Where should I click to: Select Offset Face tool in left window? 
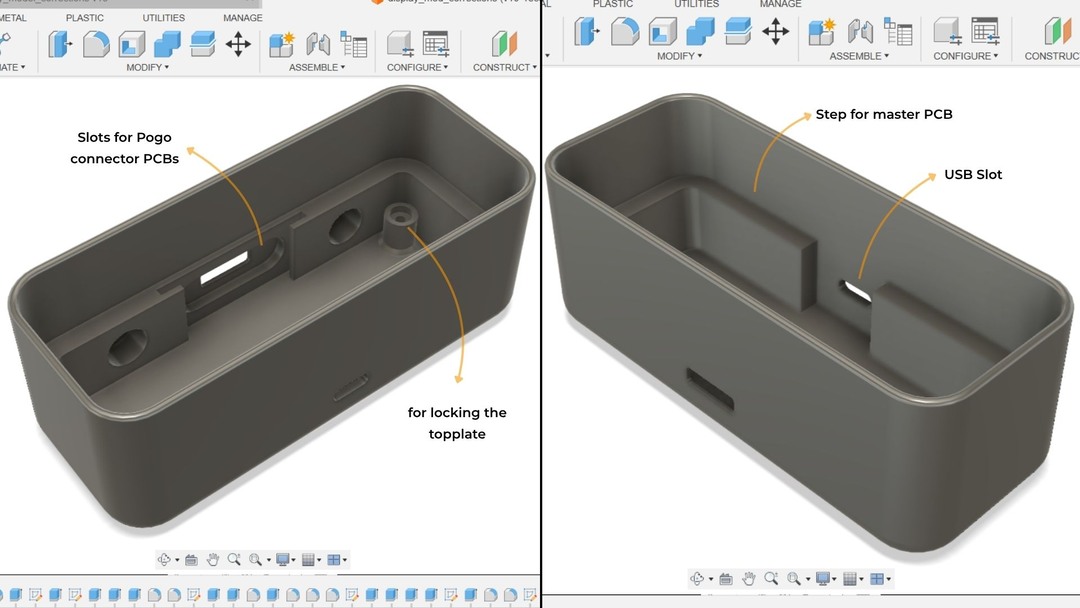tap(202, 44)
